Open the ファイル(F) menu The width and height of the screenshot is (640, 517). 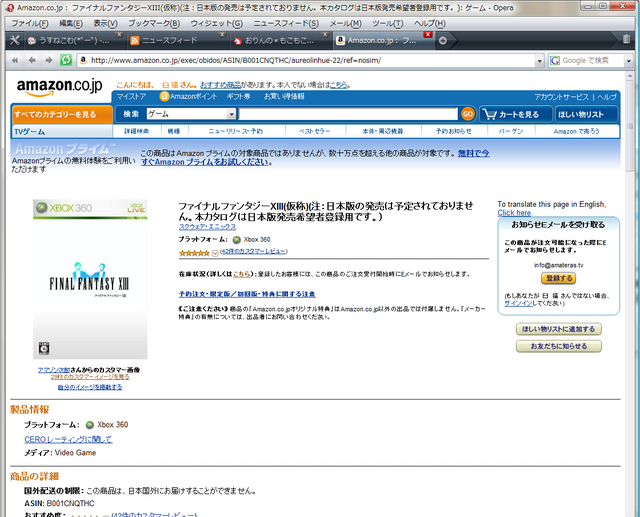point(30,23)
